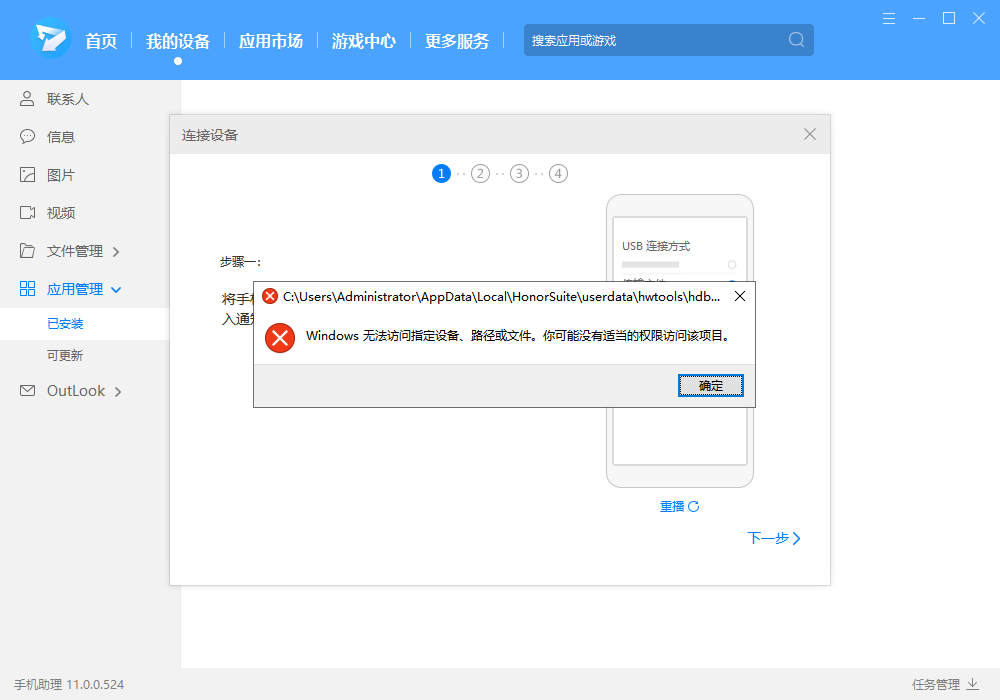Close the 连接设备 dialog
The height and width of the screenshot is (700, 1000).
point(810,134)
